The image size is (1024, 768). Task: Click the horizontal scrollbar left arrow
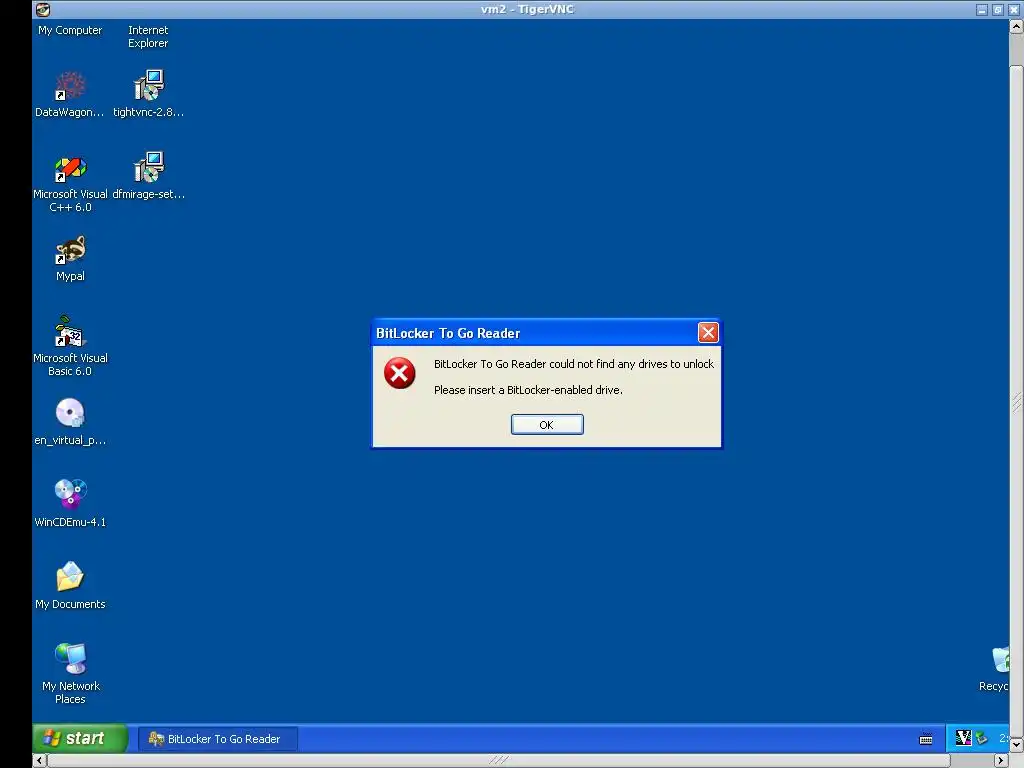coord(40,760)
